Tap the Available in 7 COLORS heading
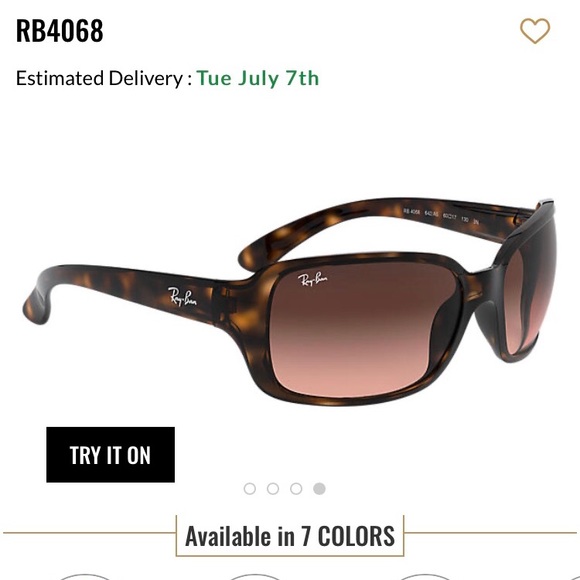 tap(290, 536)
